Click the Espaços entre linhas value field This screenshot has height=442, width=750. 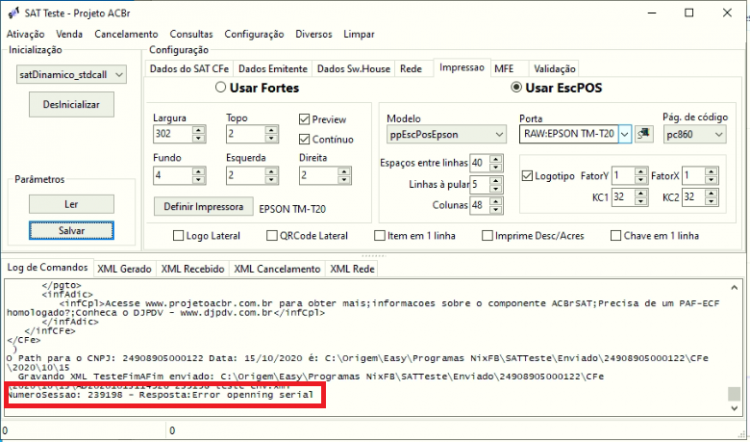(480, 163)
